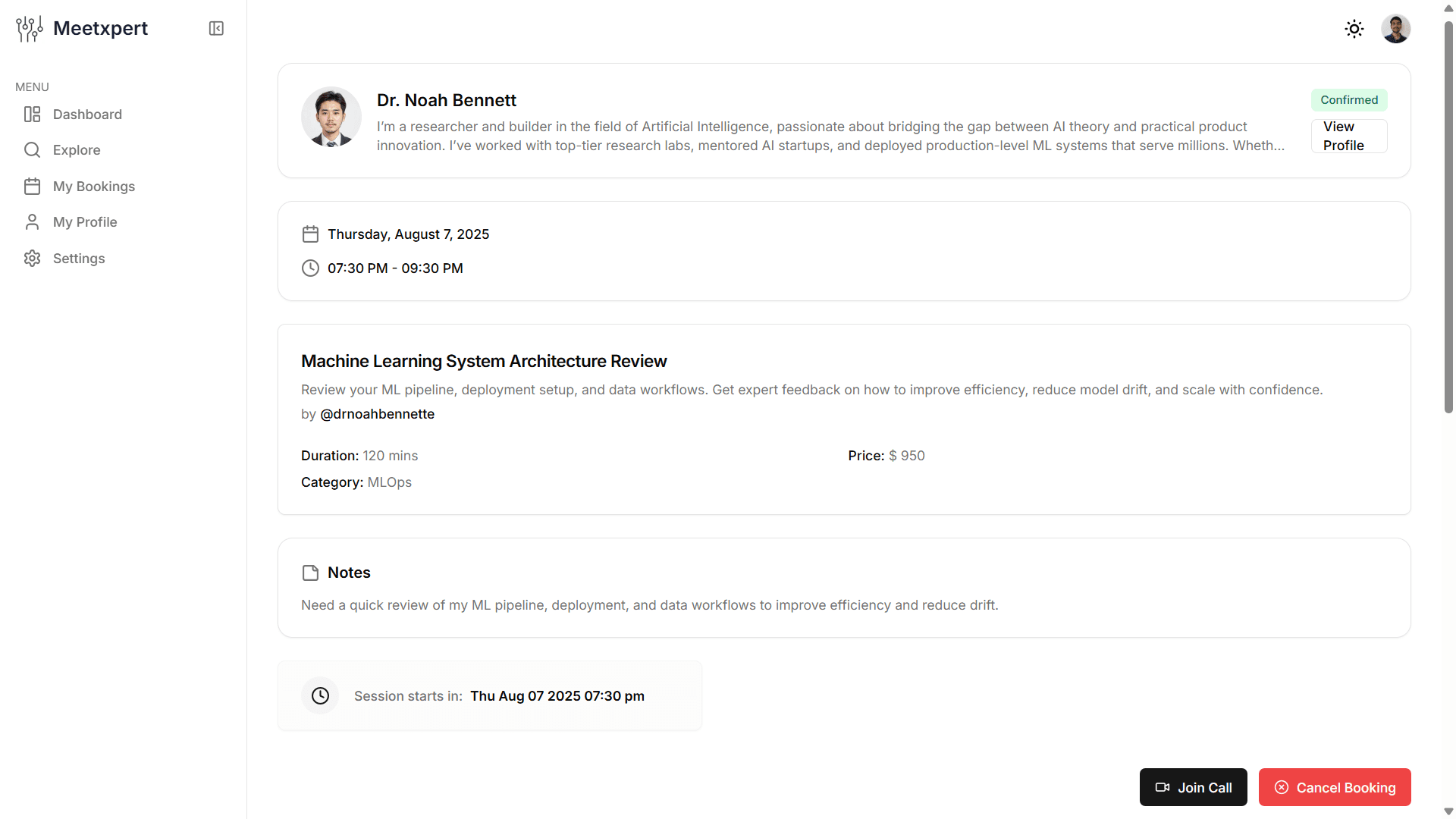This screenshot has width=1456, height=819.
Task: Click the calendar icon beside the date
Action: [310, 234]
